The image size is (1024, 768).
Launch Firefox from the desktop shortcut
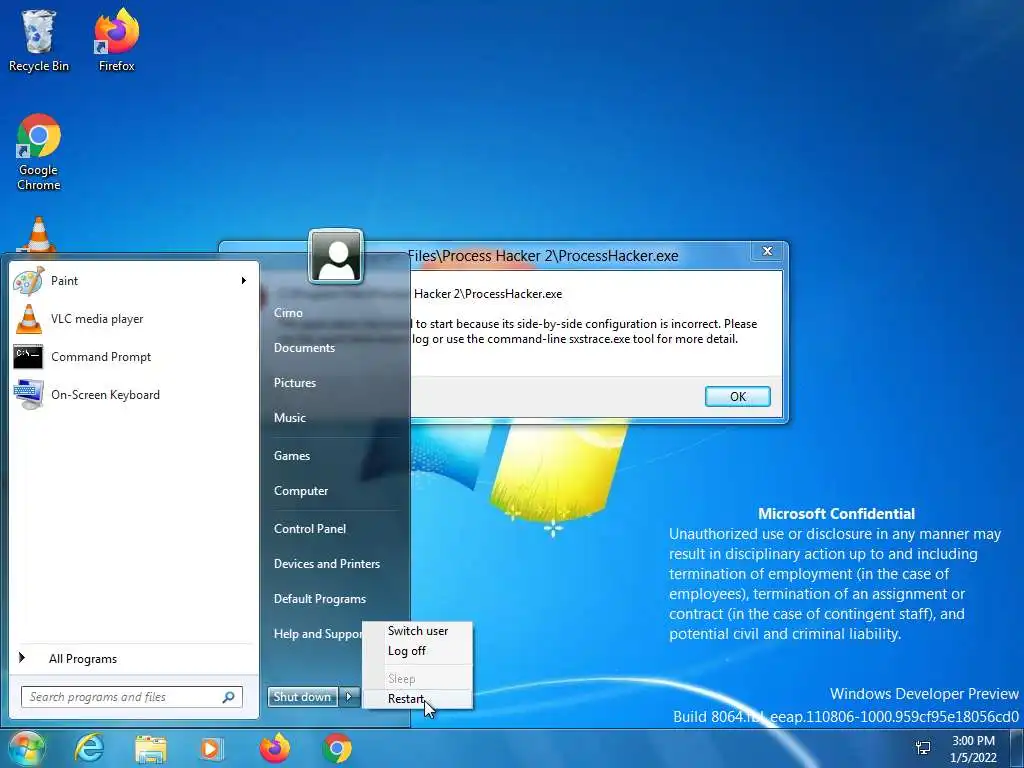[x=116, y=40]
